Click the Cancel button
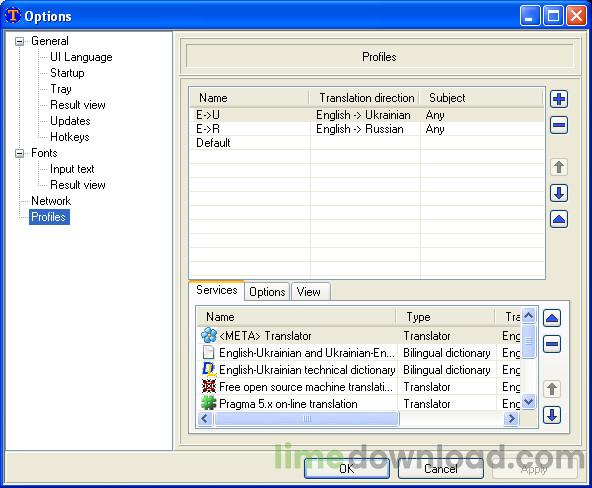 point(441,469)
